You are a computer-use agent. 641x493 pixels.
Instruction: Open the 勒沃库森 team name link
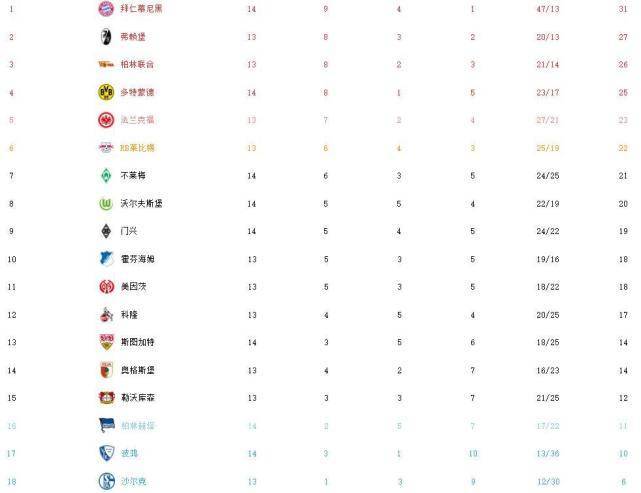click(x=137, y=398)
